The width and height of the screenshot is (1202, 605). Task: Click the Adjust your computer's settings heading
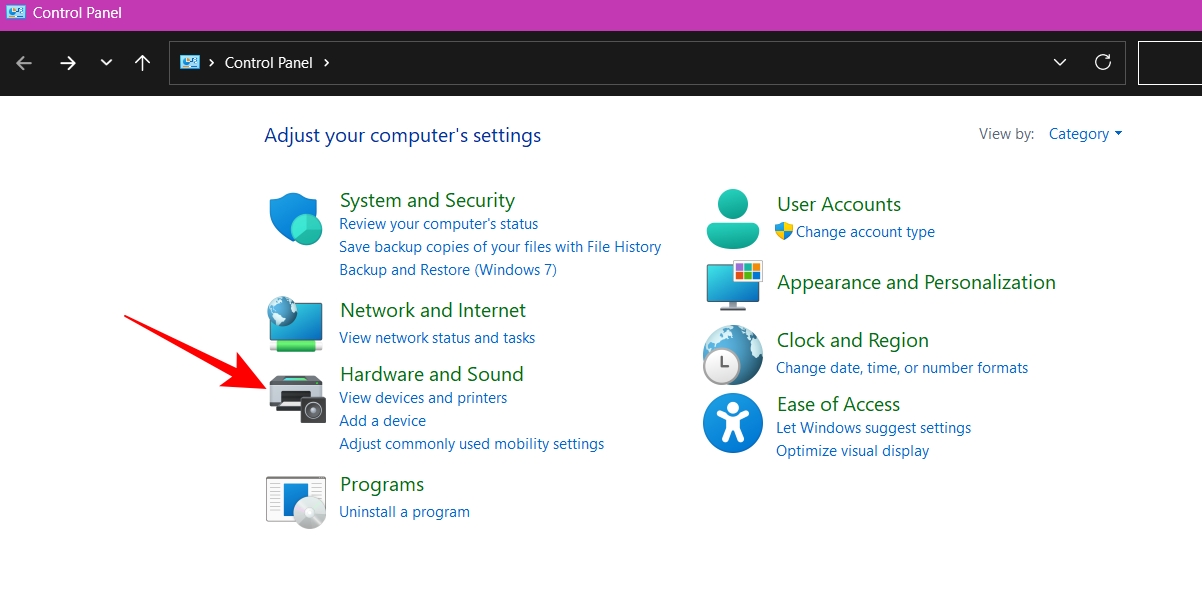coord(402,135)
